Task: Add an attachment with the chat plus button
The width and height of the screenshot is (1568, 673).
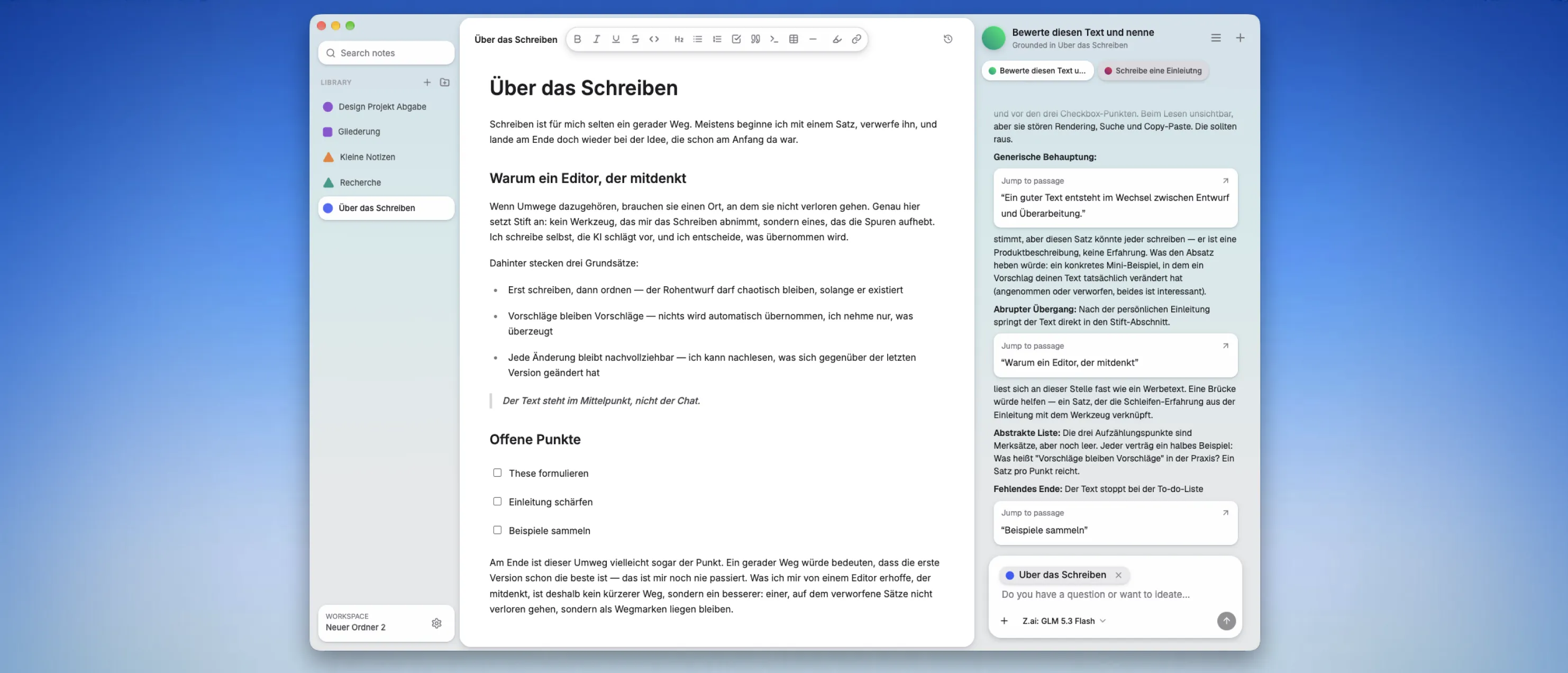Action: pyautogui.click(x=1005, y=621)
